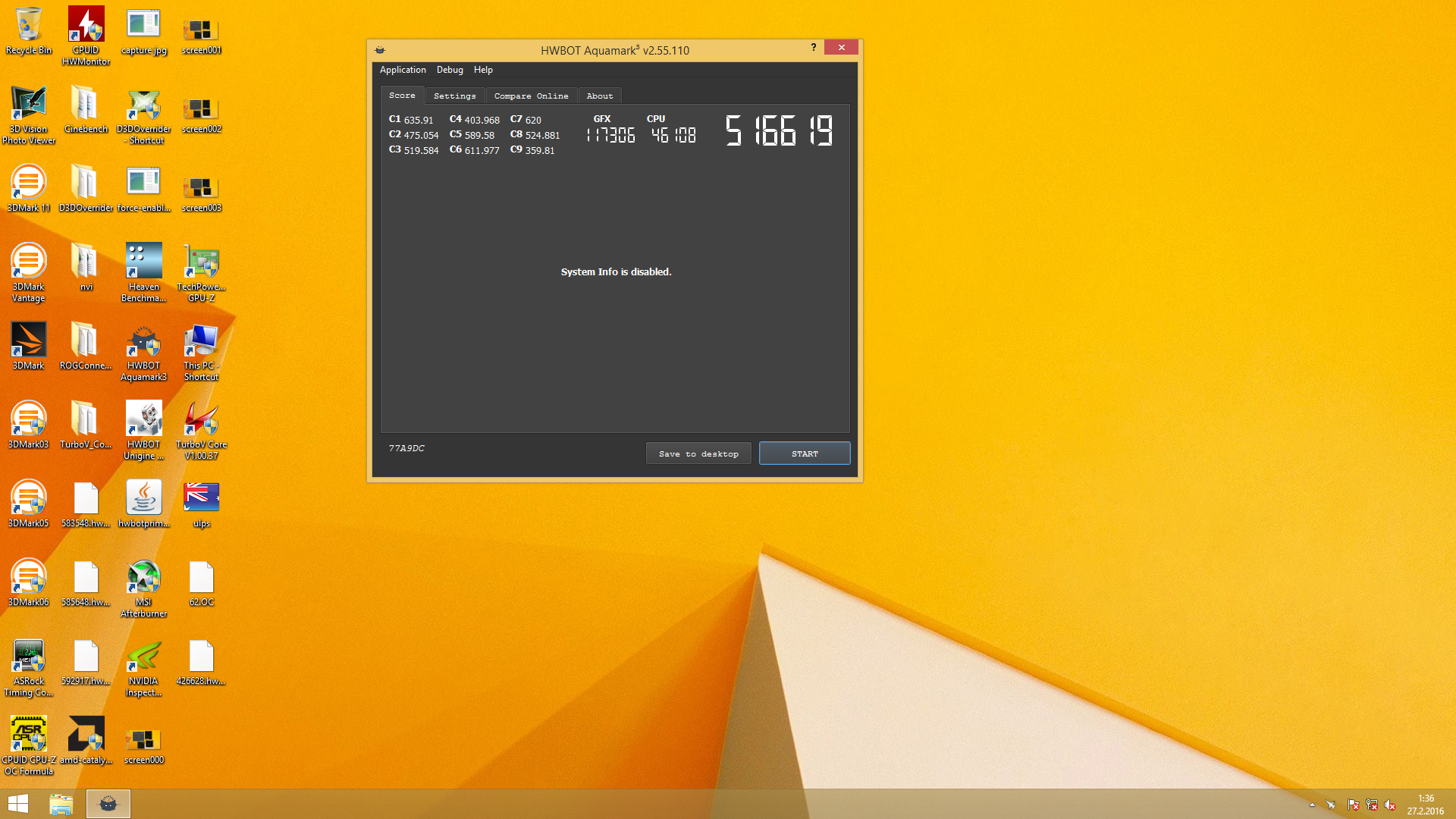
Task: Launch 3DMark03 desktop icon
Action: tap(29, 425)
